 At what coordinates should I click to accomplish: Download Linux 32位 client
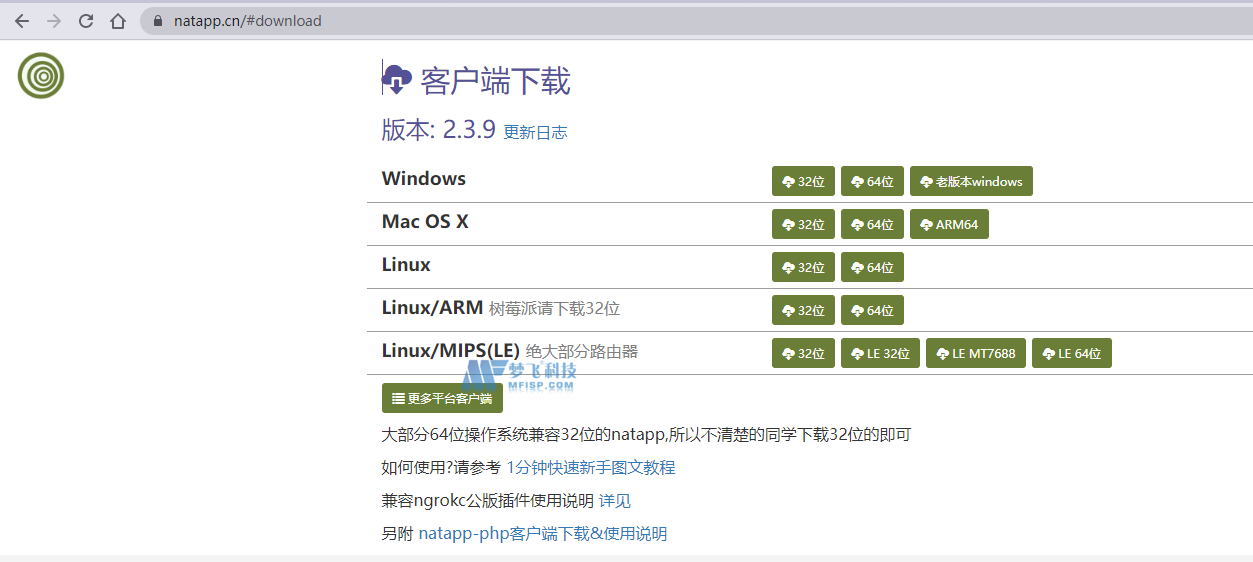point(803,268)
